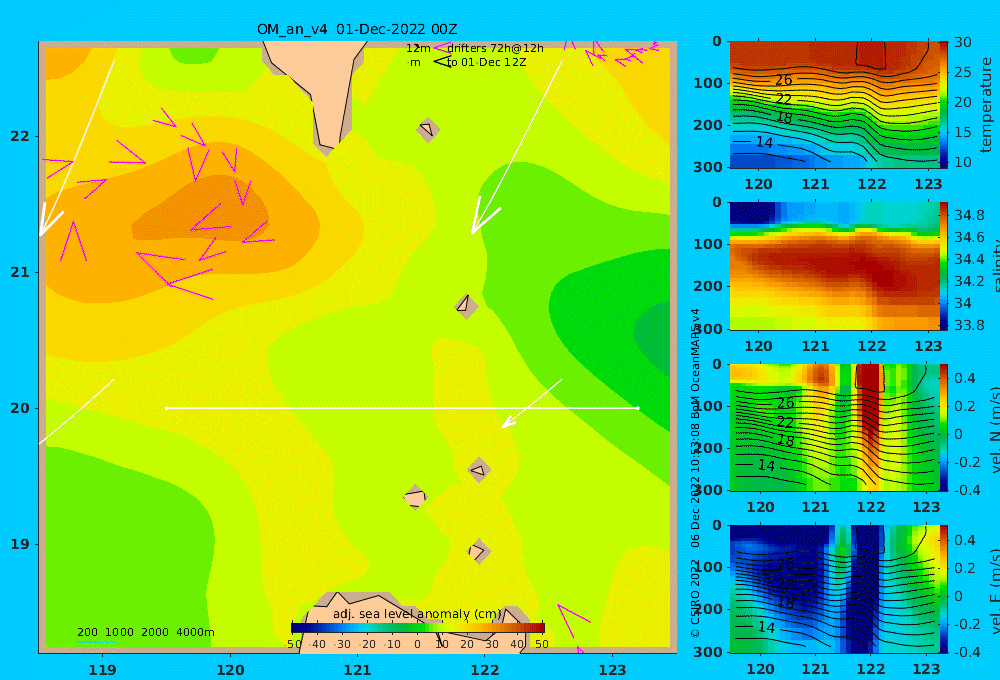Click the transect line's eastern endpoint dot
The image size is (1000, 680).
(638, 408)
